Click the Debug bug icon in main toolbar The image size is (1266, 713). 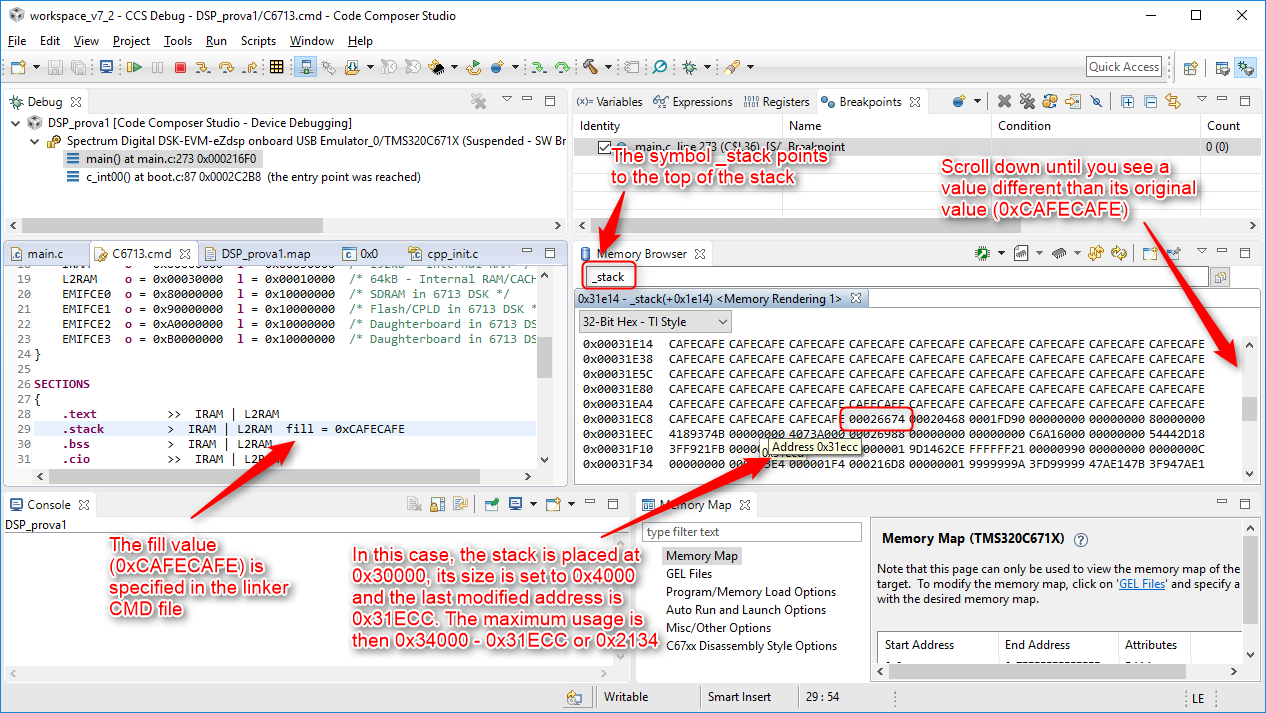pos(689,67)
